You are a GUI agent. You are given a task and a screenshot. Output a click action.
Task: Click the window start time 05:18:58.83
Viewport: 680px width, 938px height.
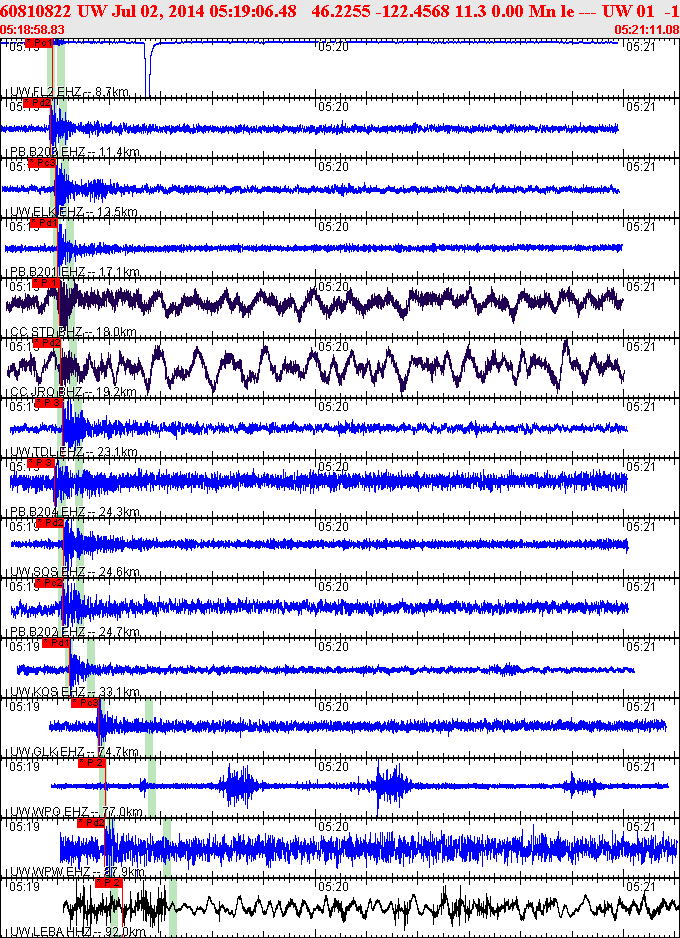pos(33,29)
